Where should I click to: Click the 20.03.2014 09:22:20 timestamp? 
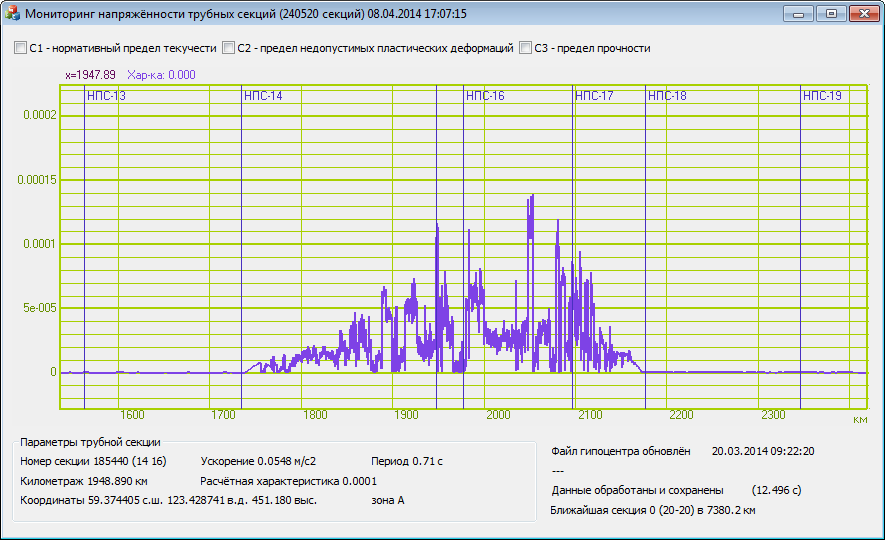tap(763, 451)
